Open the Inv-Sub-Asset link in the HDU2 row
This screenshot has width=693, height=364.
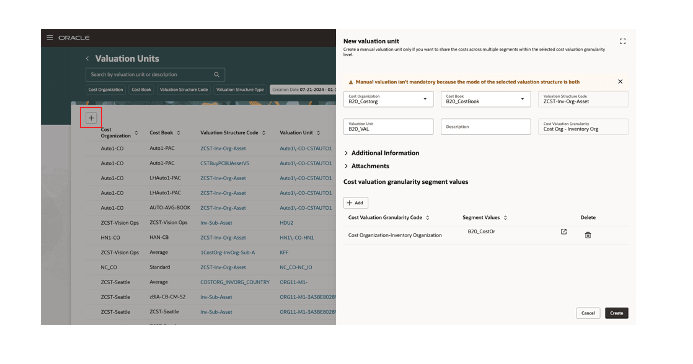pos(216,223)
